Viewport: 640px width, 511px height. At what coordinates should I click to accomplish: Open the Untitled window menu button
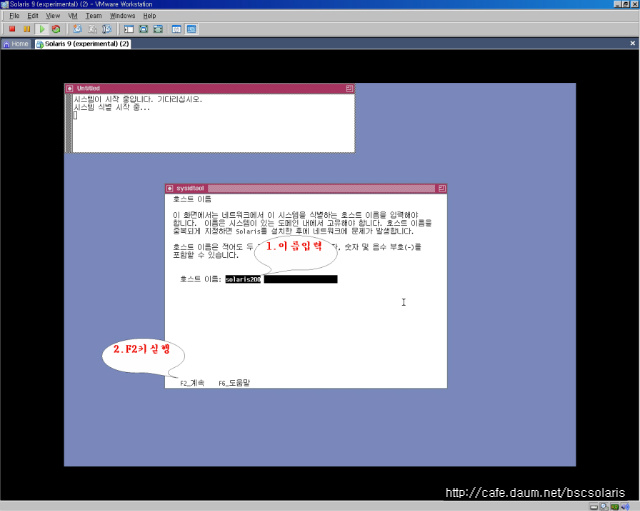point(69,88)
